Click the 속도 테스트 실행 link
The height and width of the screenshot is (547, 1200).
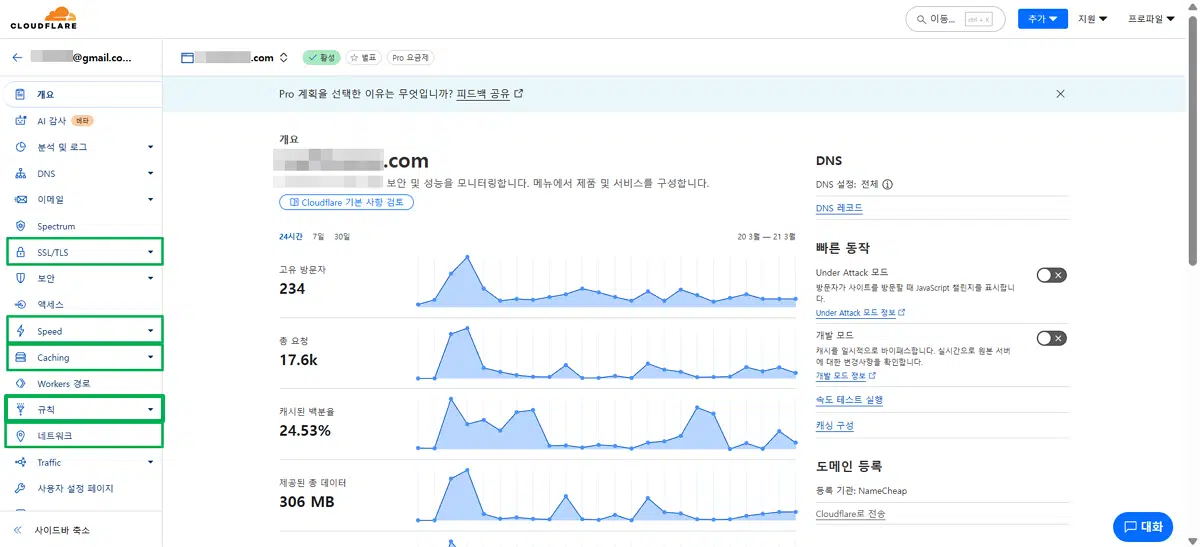click(849, 400)
